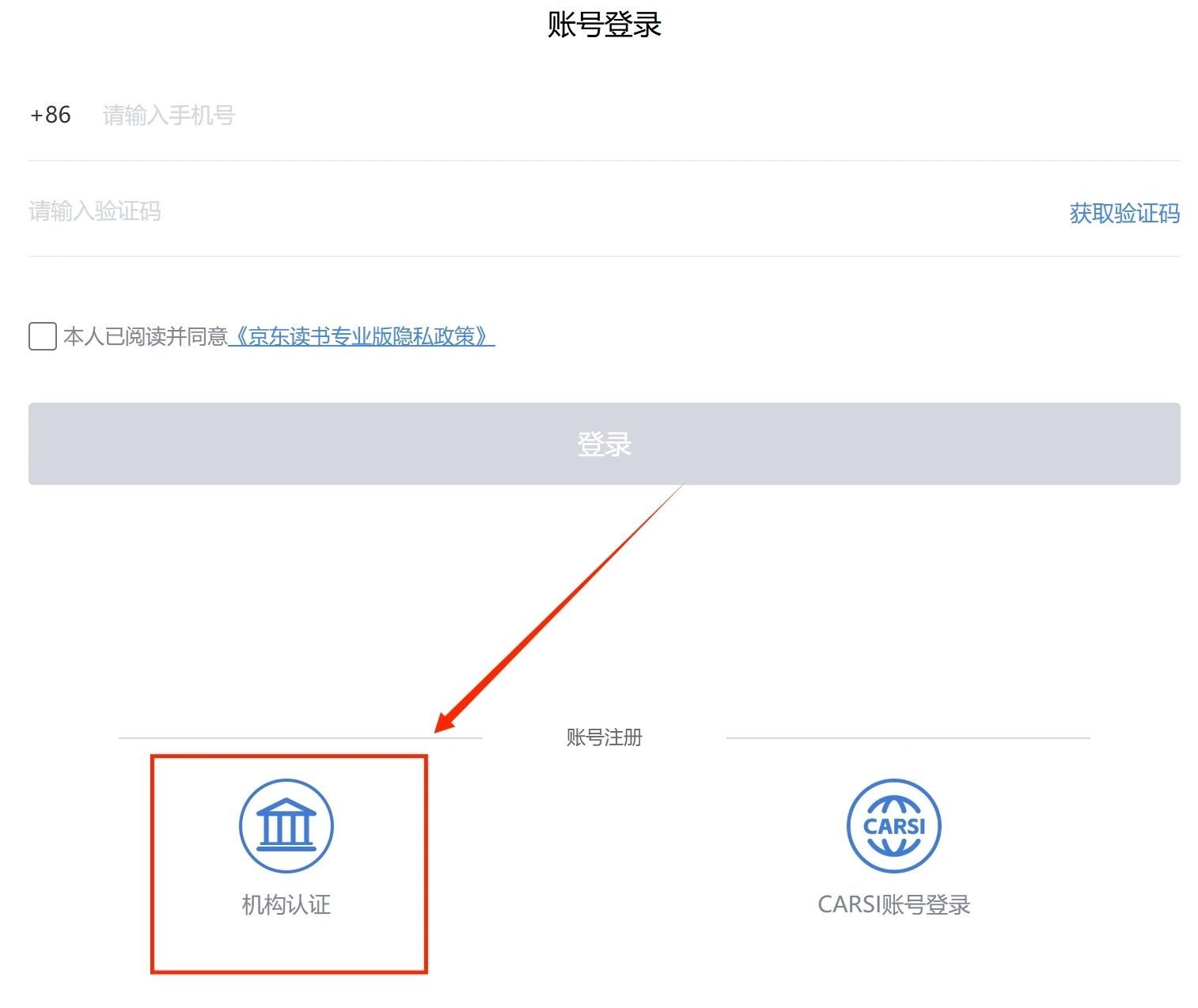Click the underline beneath the phone number field

click(x=604, y=161)
